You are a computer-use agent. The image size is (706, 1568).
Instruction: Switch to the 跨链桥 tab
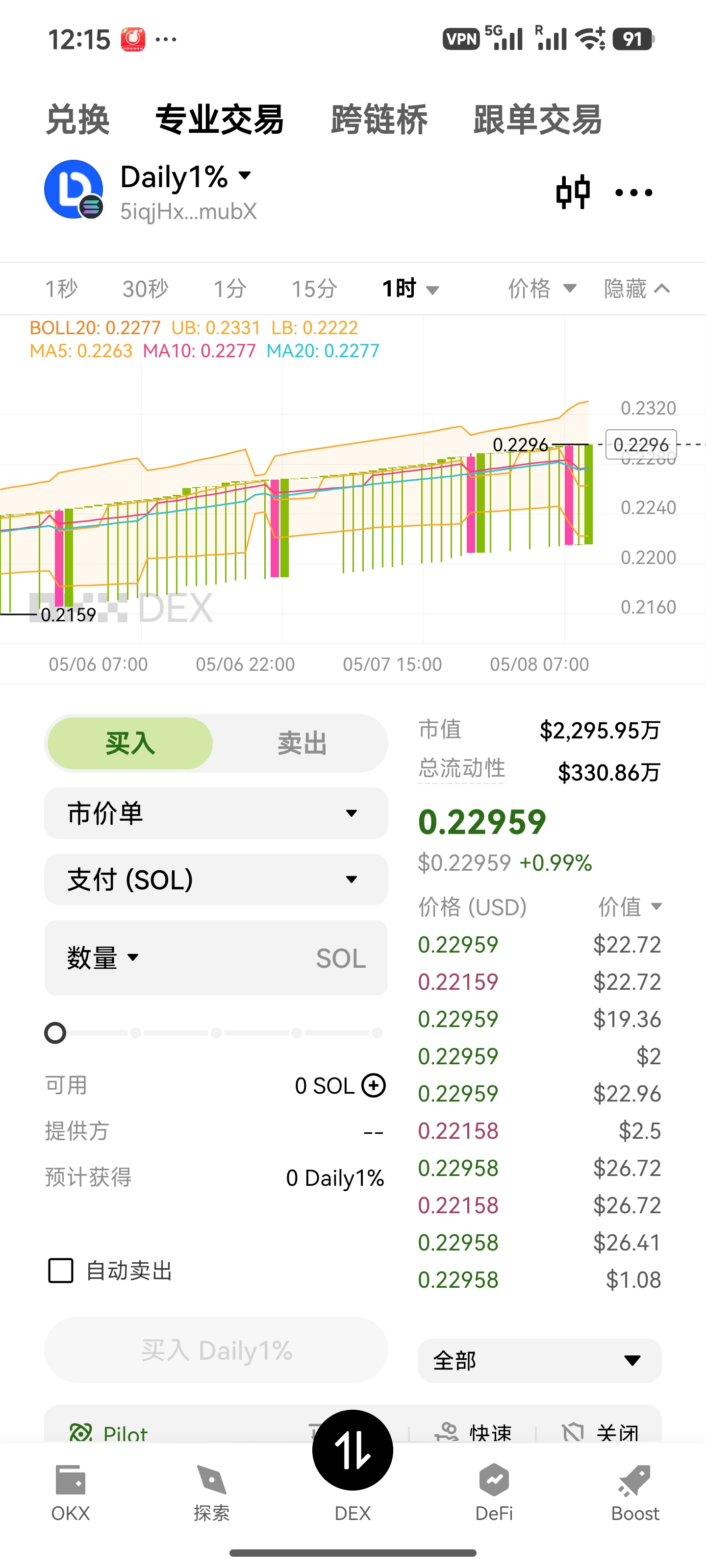[379, 119]
